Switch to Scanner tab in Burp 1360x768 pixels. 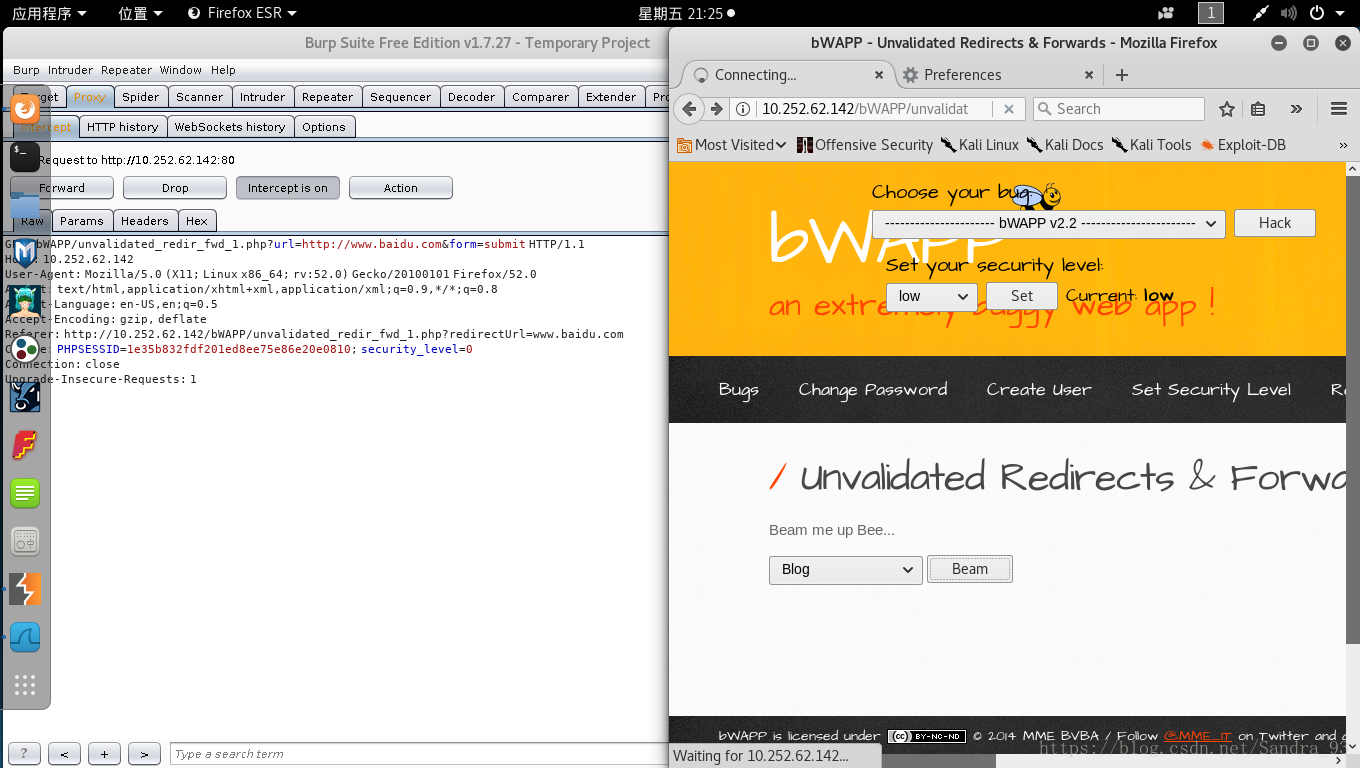(199, 97)
